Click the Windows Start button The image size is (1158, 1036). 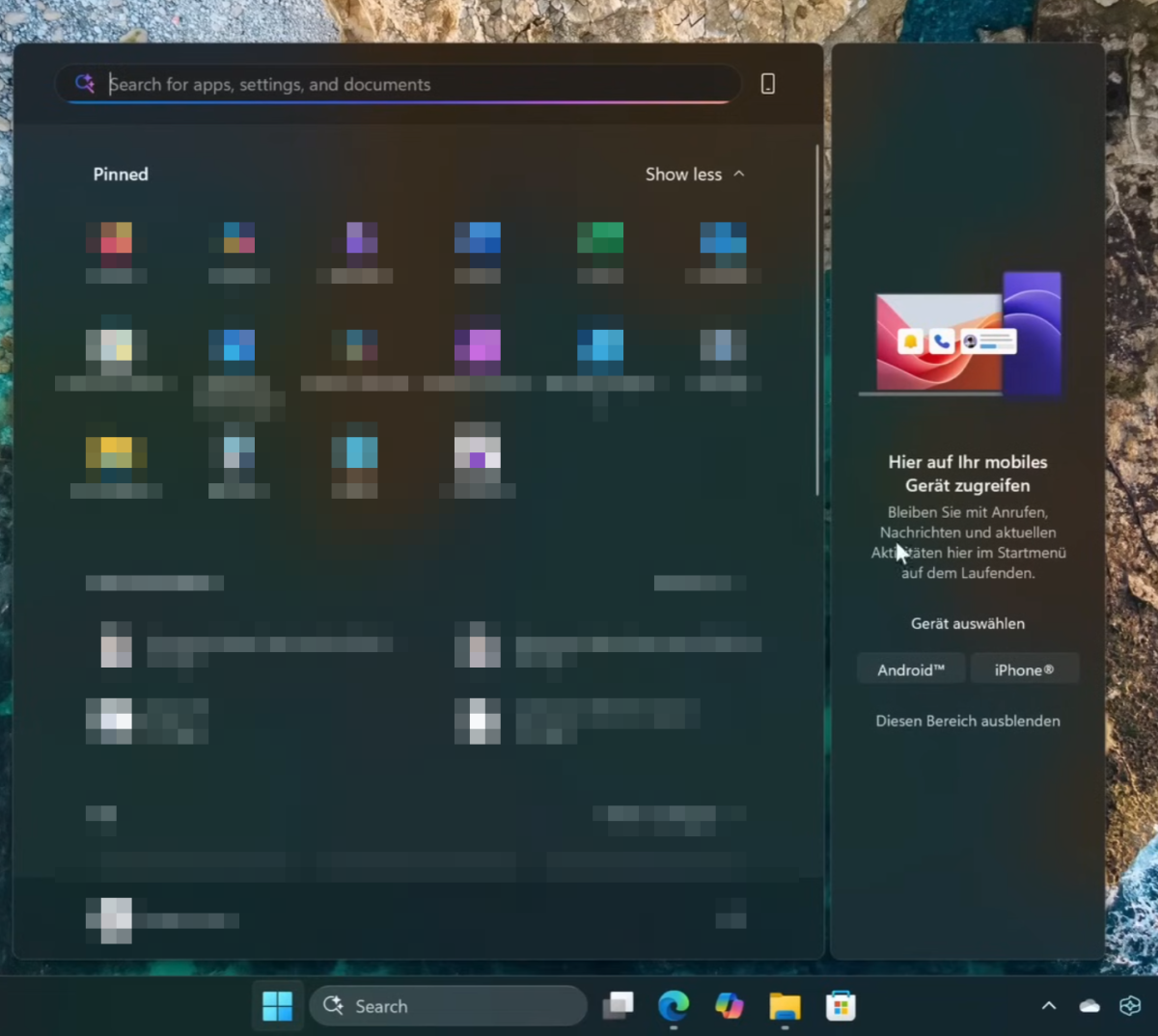(277, 1006)
